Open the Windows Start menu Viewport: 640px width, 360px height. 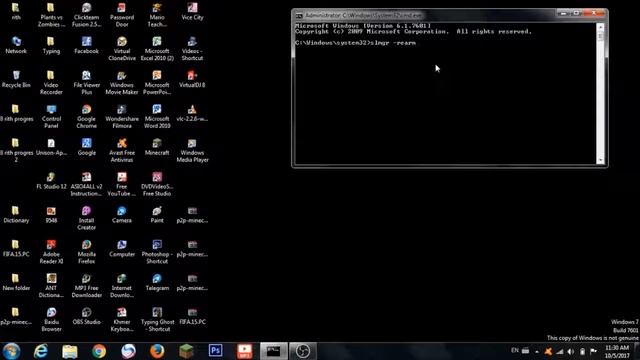(x=11, y=351)
